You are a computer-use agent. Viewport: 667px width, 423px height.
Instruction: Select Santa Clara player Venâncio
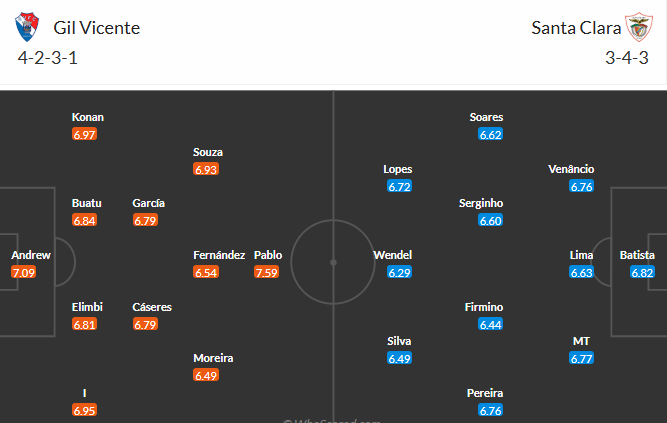571,169
